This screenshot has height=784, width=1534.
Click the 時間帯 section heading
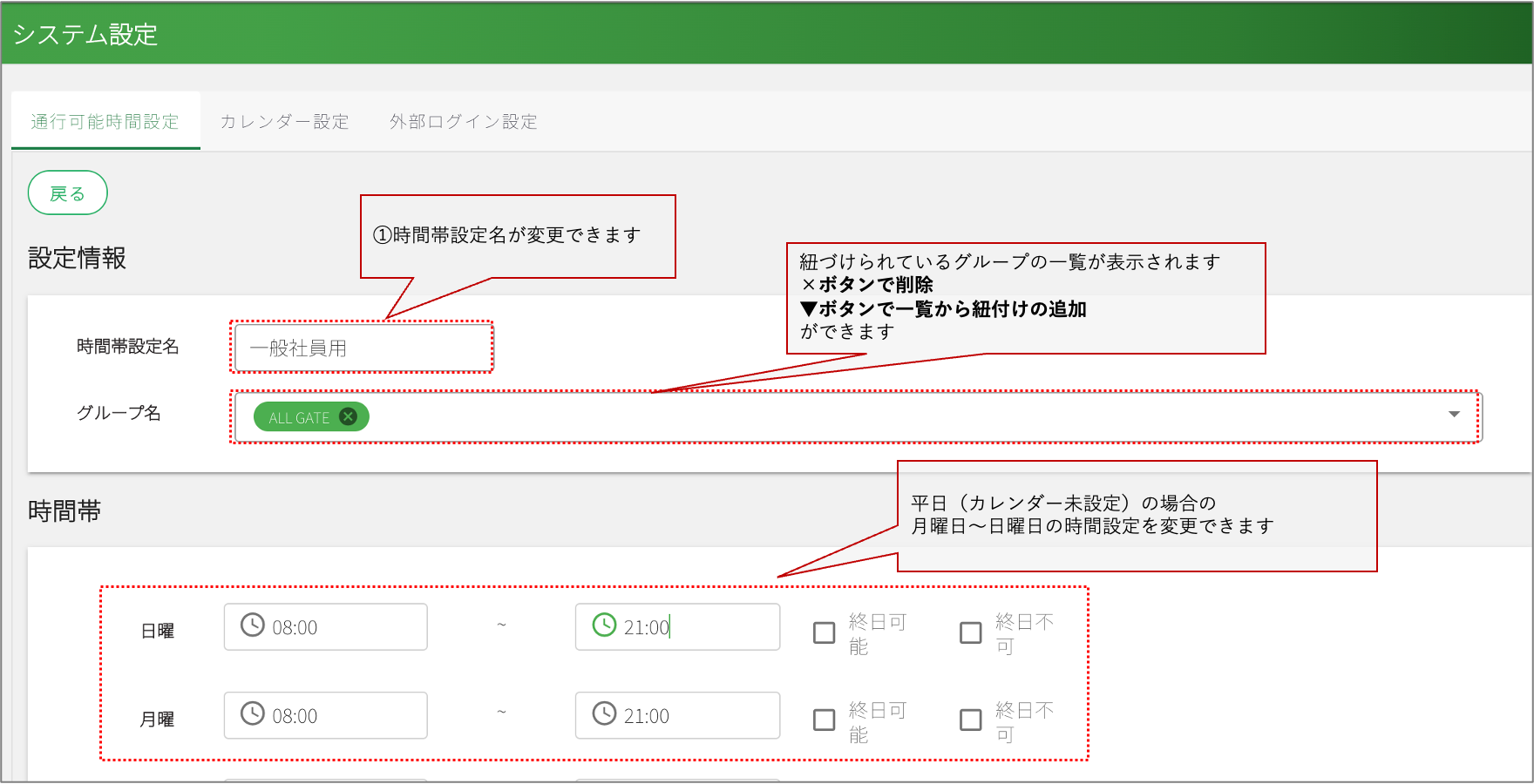coord(64,510)
